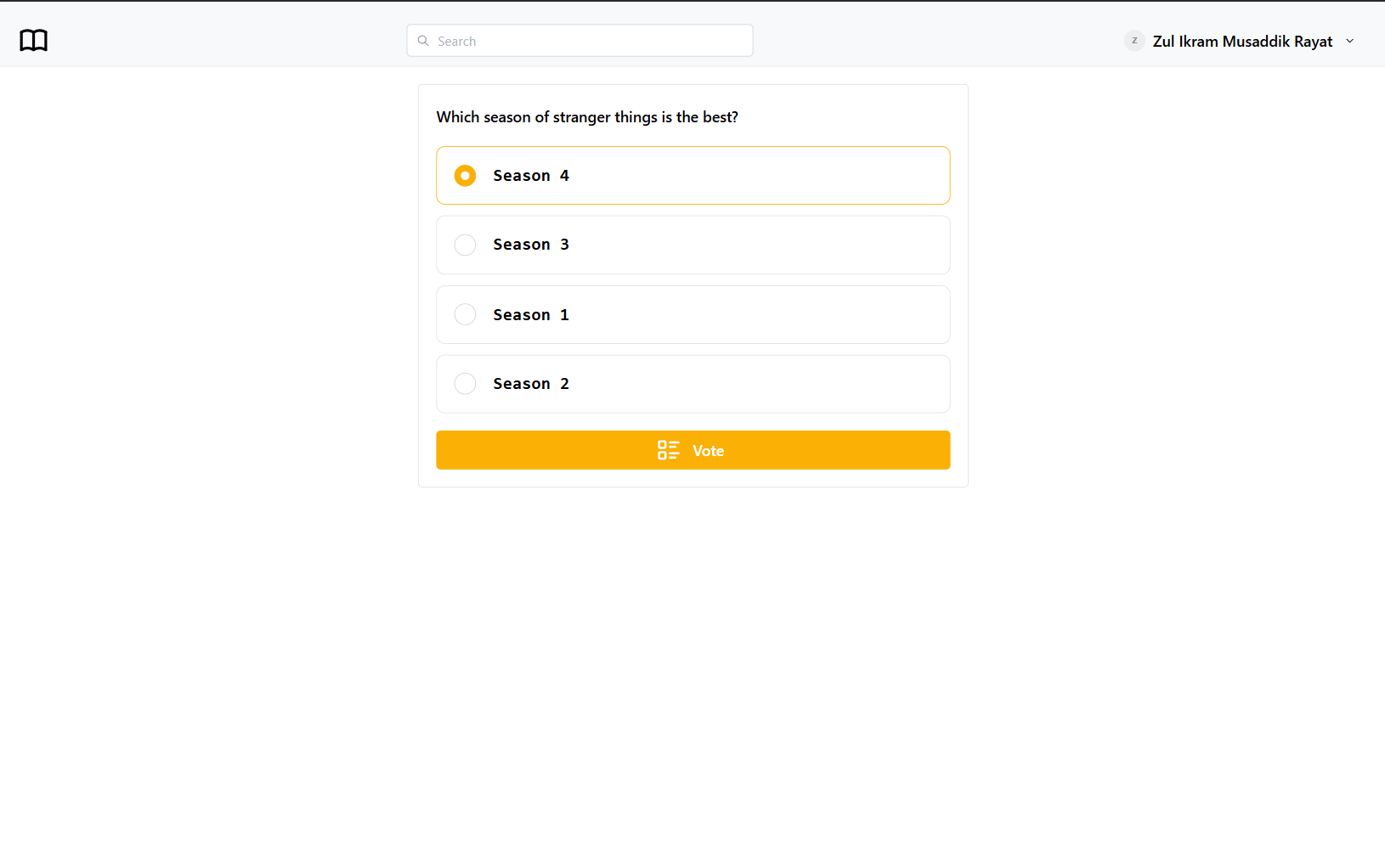Click the round Z user avatar

click(x=1134, y=41)
